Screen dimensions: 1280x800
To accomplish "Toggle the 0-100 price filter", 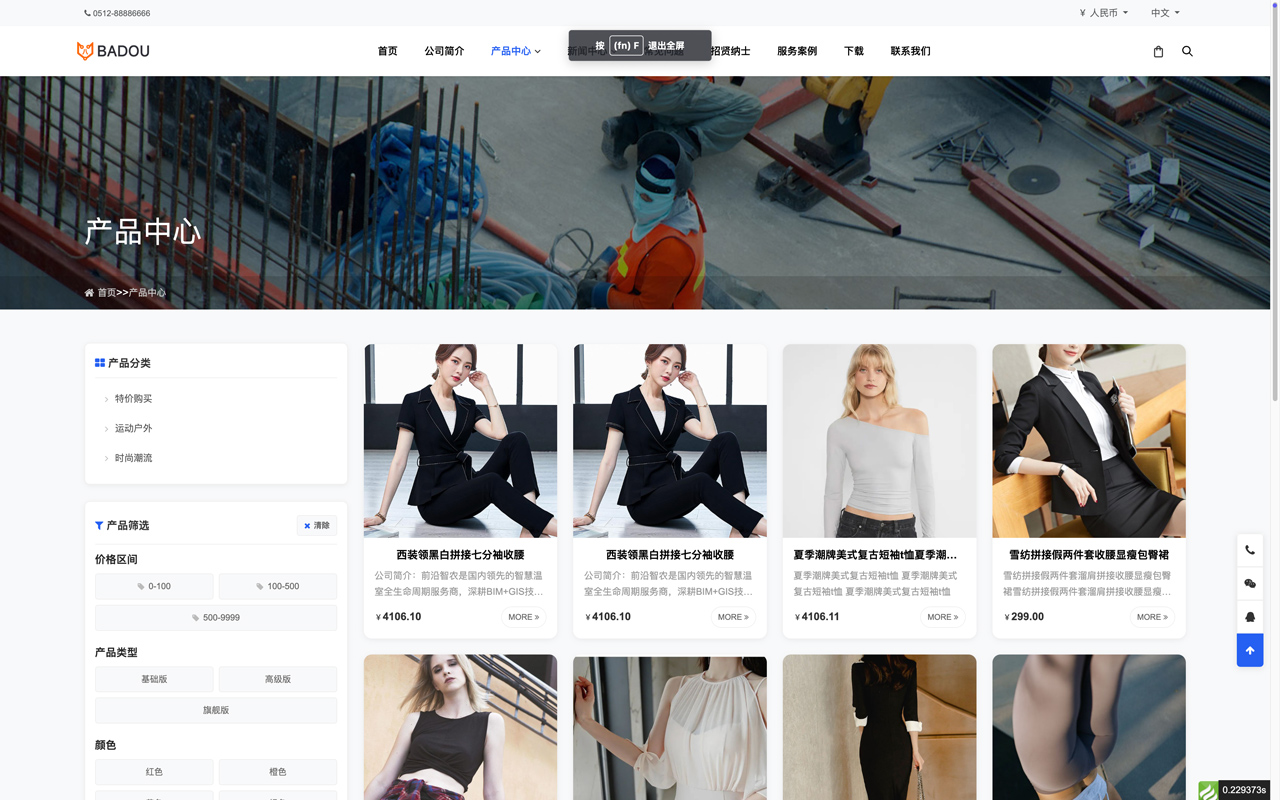I will [153, 586].
